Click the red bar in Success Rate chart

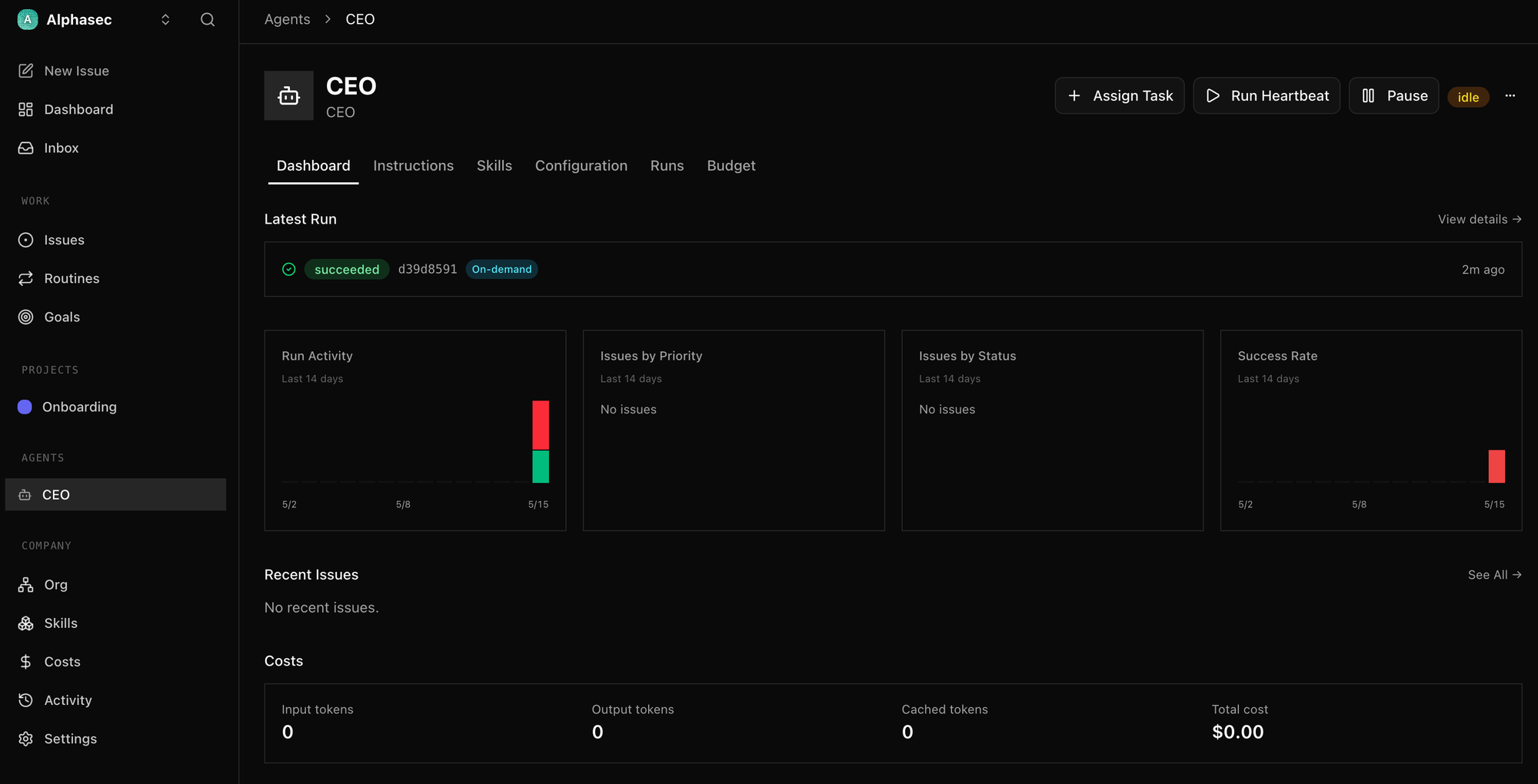1496,467
